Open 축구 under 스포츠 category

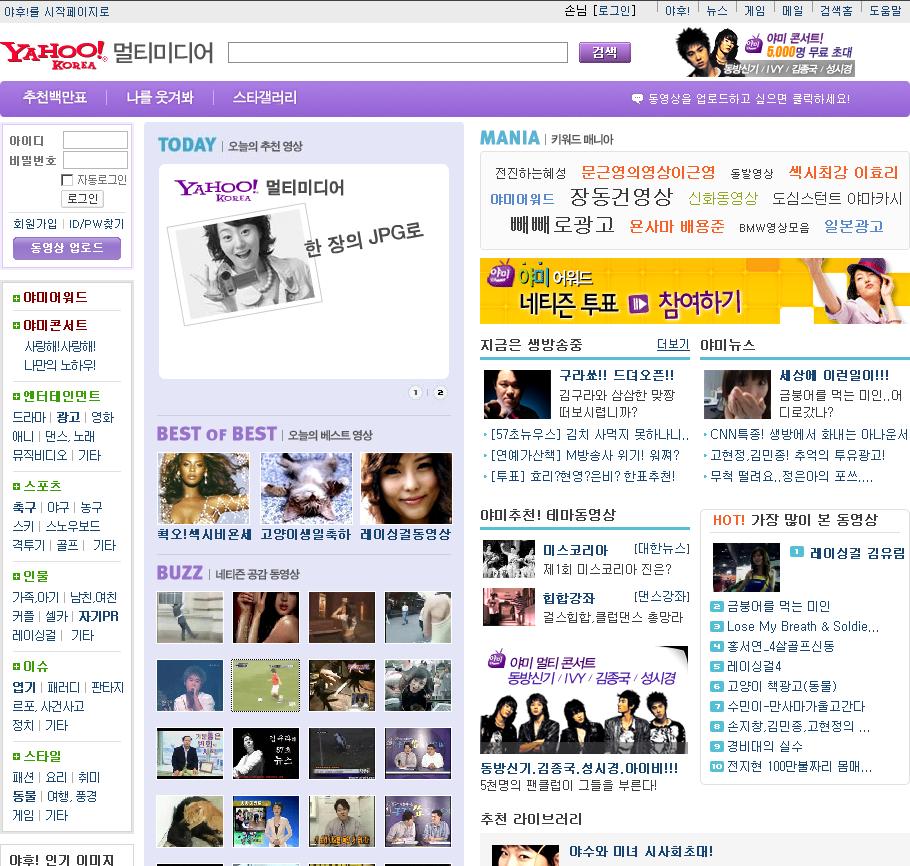click(24, 507)
